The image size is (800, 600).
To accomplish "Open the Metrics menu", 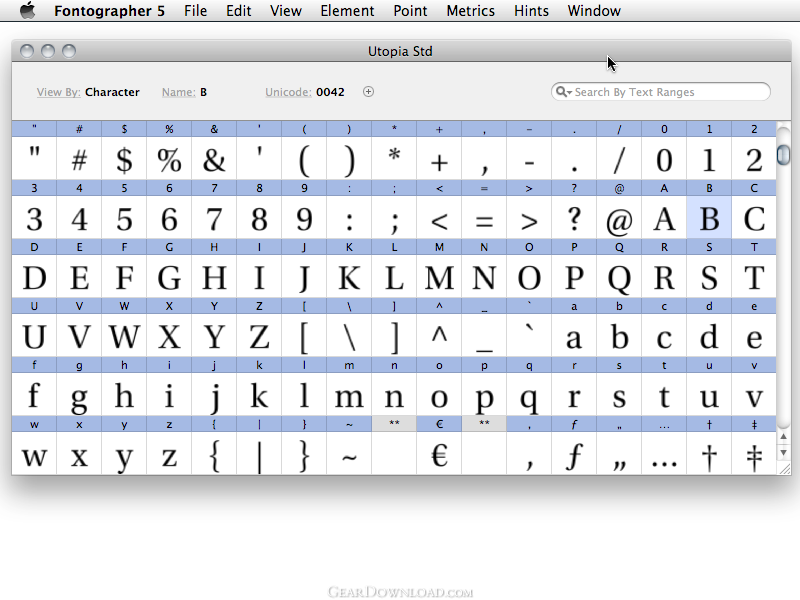I will tap(470, 11).
